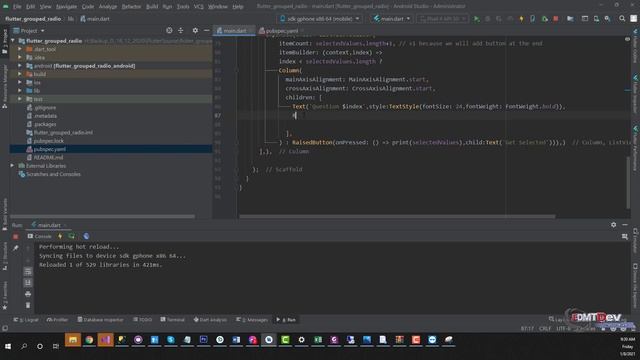Viewport: 640px width, 360px height.
Task: Open the Dart Analysis tool window
Action: click(x=210, y=320)
